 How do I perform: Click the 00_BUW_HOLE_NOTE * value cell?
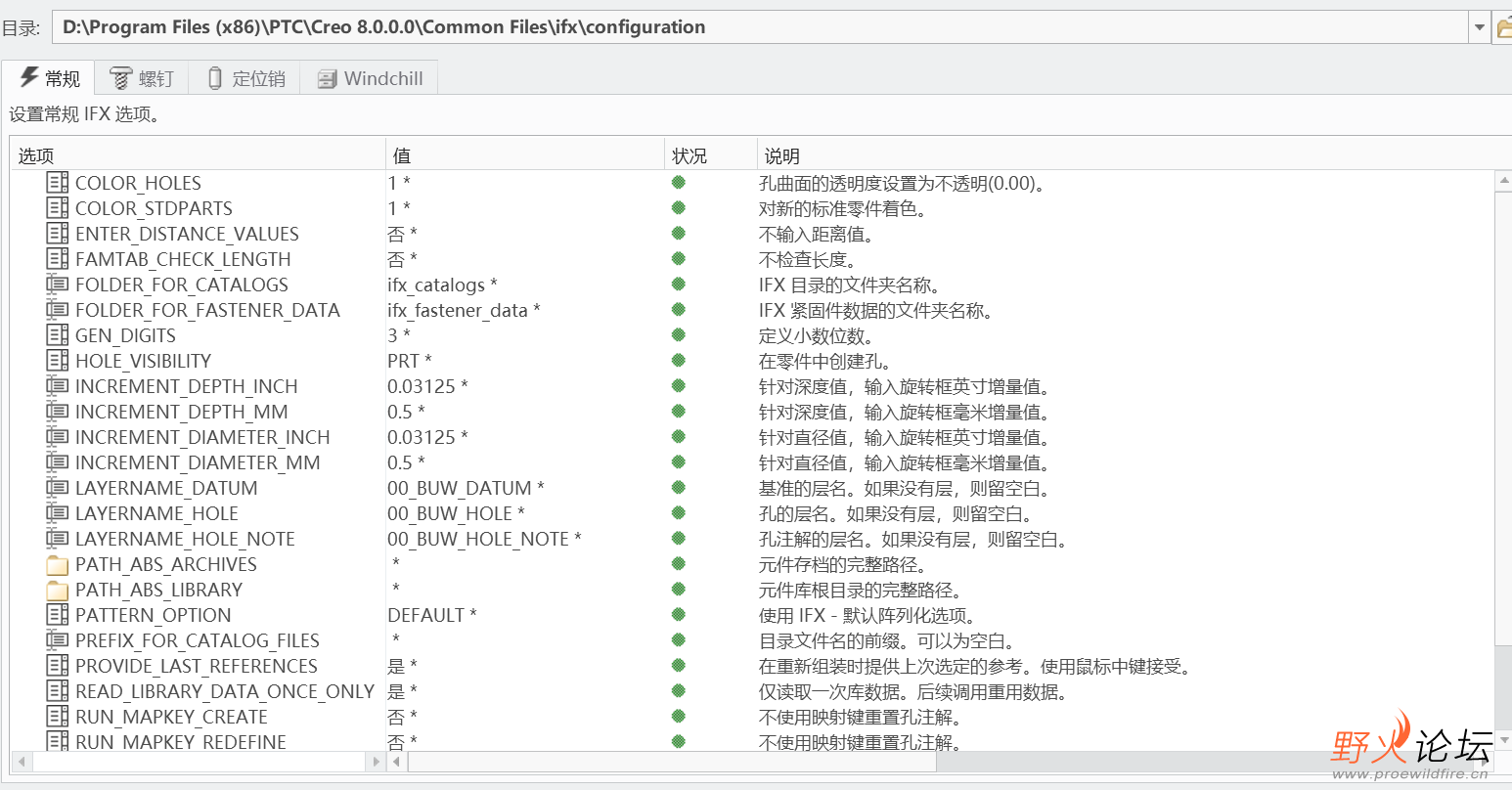(484, 539)
